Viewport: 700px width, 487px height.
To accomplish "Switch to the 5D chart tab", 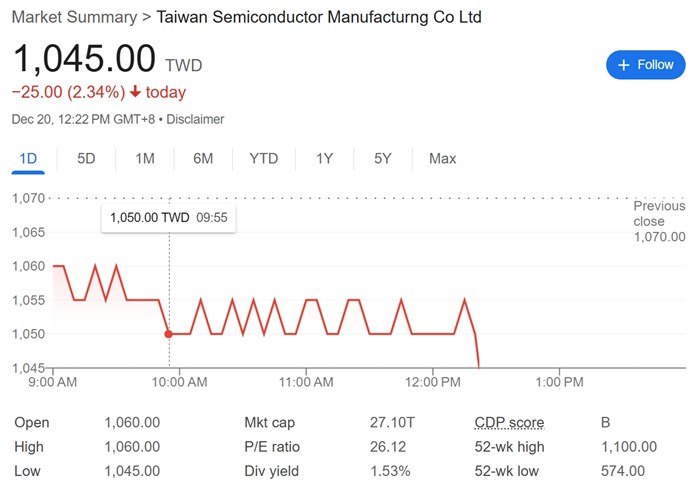I will click(86, 158).
